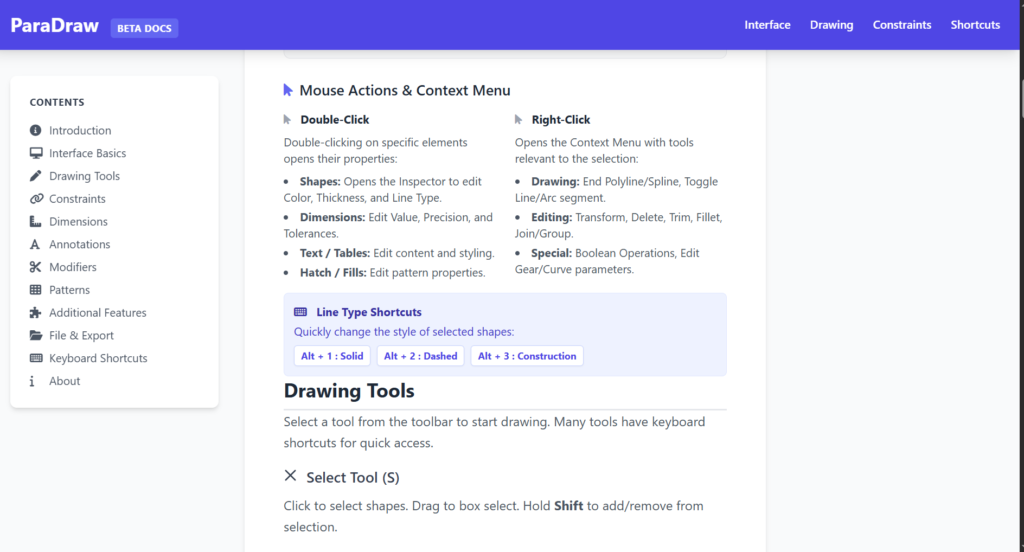Open the Constraints tab in top navigation
The width and height of the screenshot is (1024, 552).
[x=902, y=25]
